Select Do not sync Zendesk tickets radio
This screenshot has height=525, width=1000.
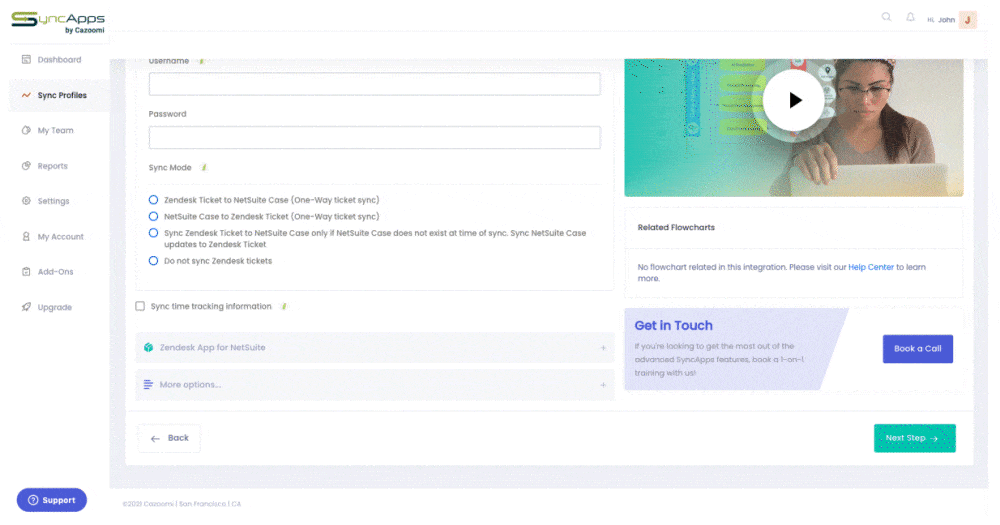coord(153,261)
